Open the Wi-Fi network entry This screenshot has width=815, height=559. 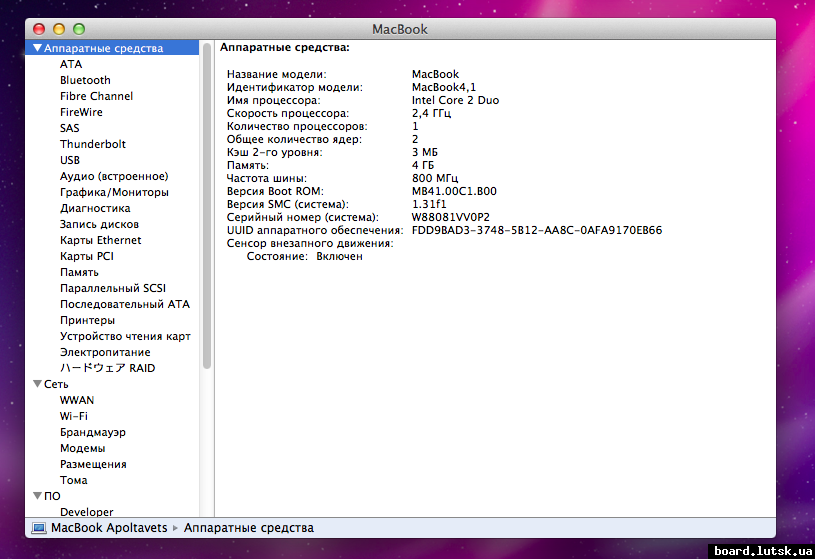click(73, 416)
